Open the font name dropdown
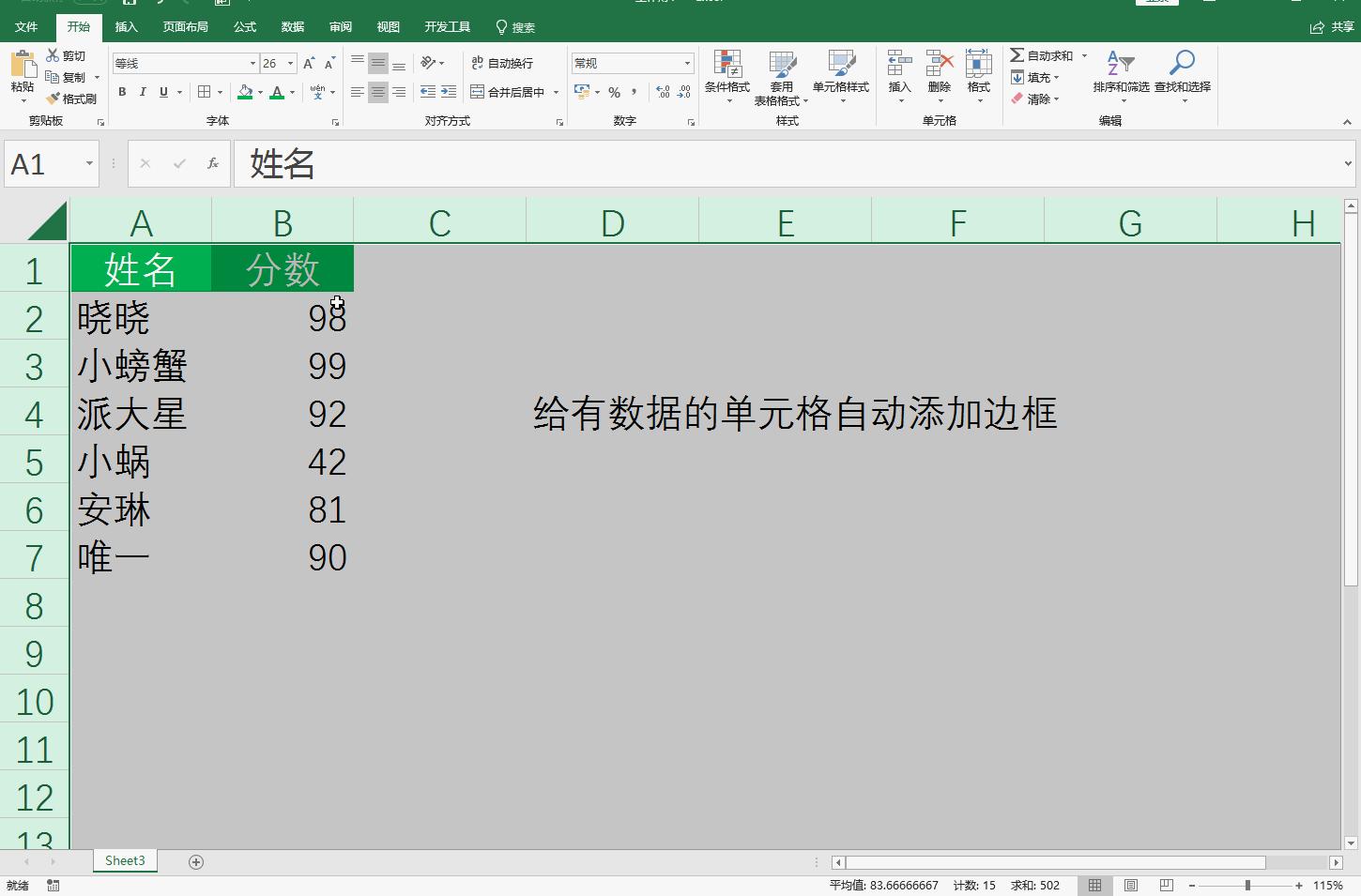This screenshot has height=896, width=1361. [x=252, y=62]
